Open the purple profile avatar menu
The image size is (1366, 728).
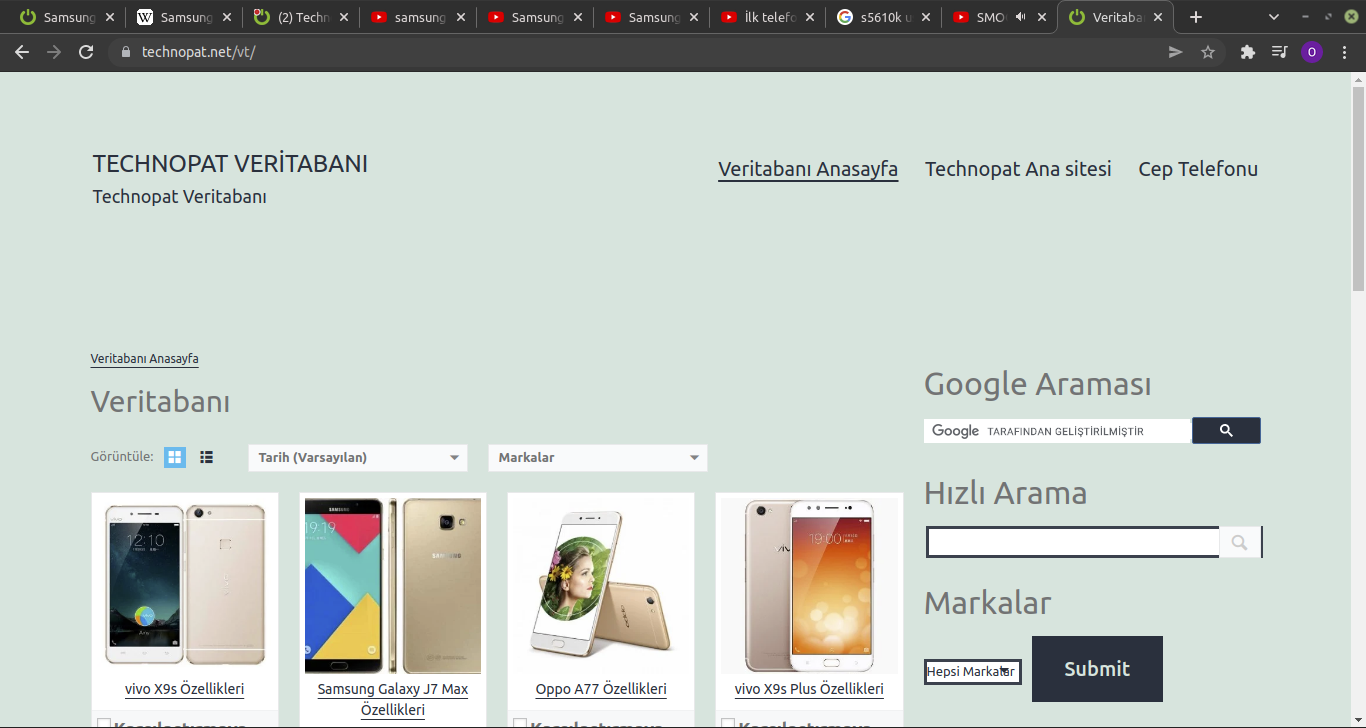[x=1311, y=52]
